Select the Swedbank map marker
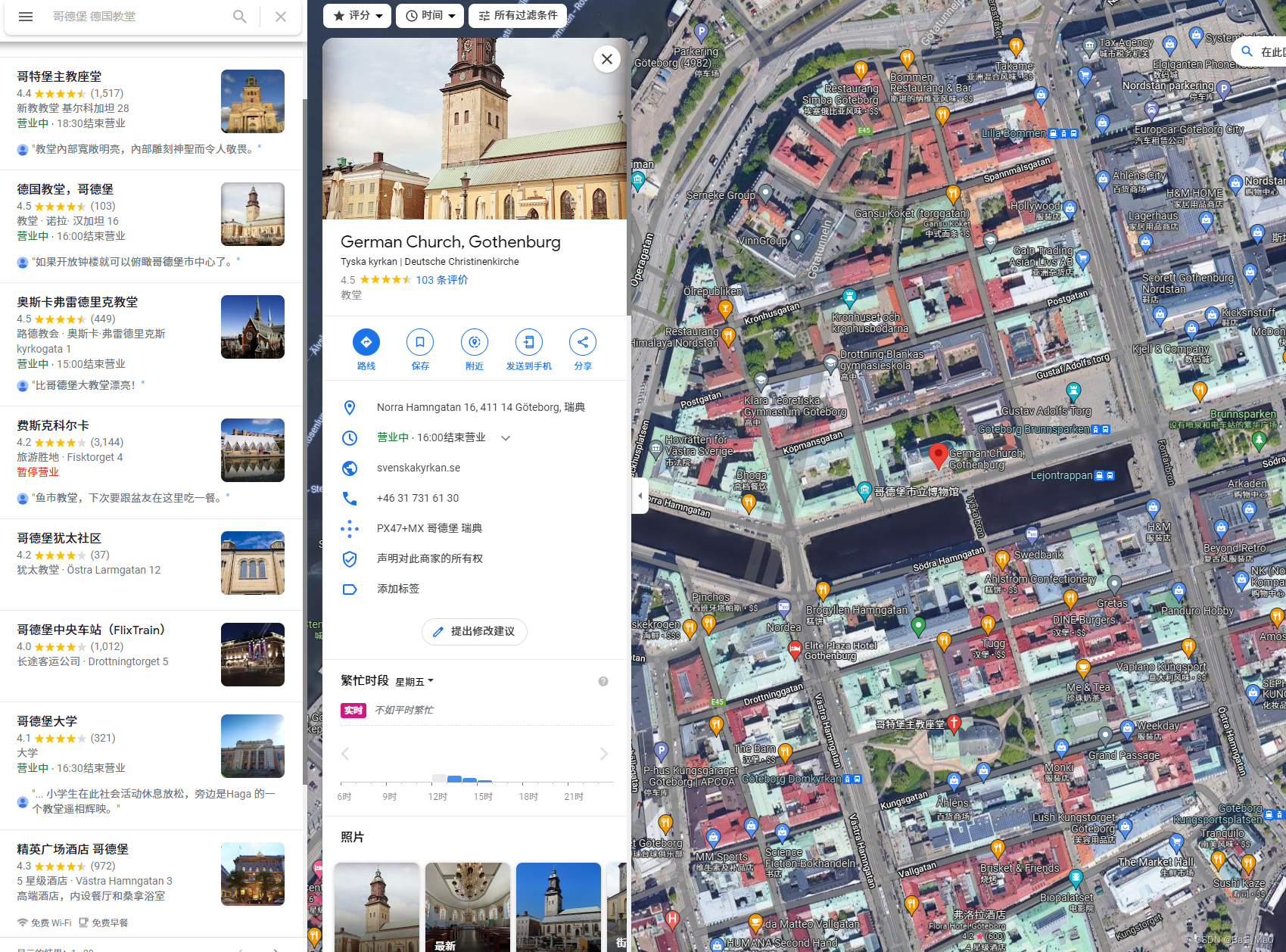 1032,534
